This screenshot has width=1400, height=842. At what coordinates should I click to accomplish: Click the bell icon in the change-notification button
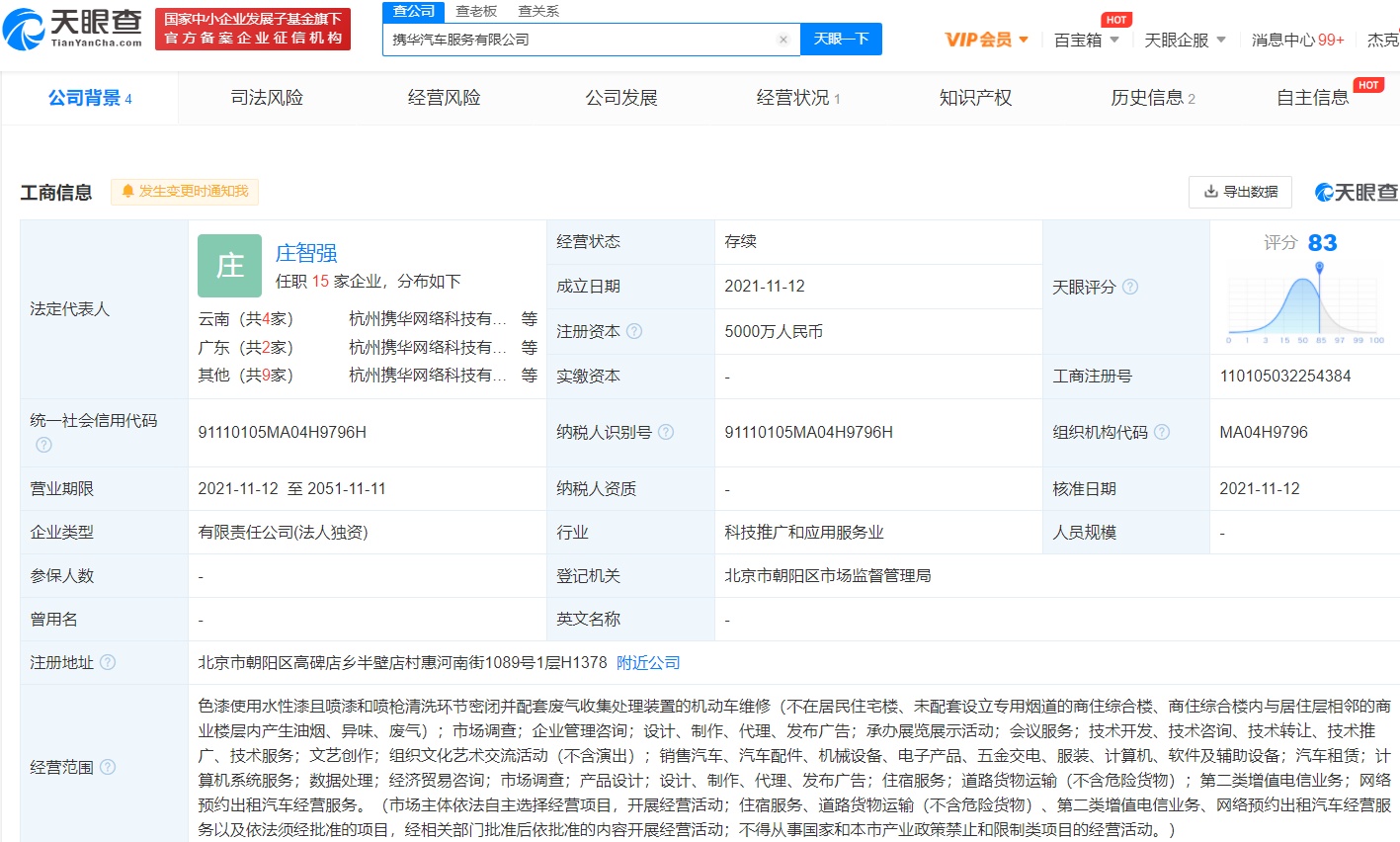coord(127,191)
